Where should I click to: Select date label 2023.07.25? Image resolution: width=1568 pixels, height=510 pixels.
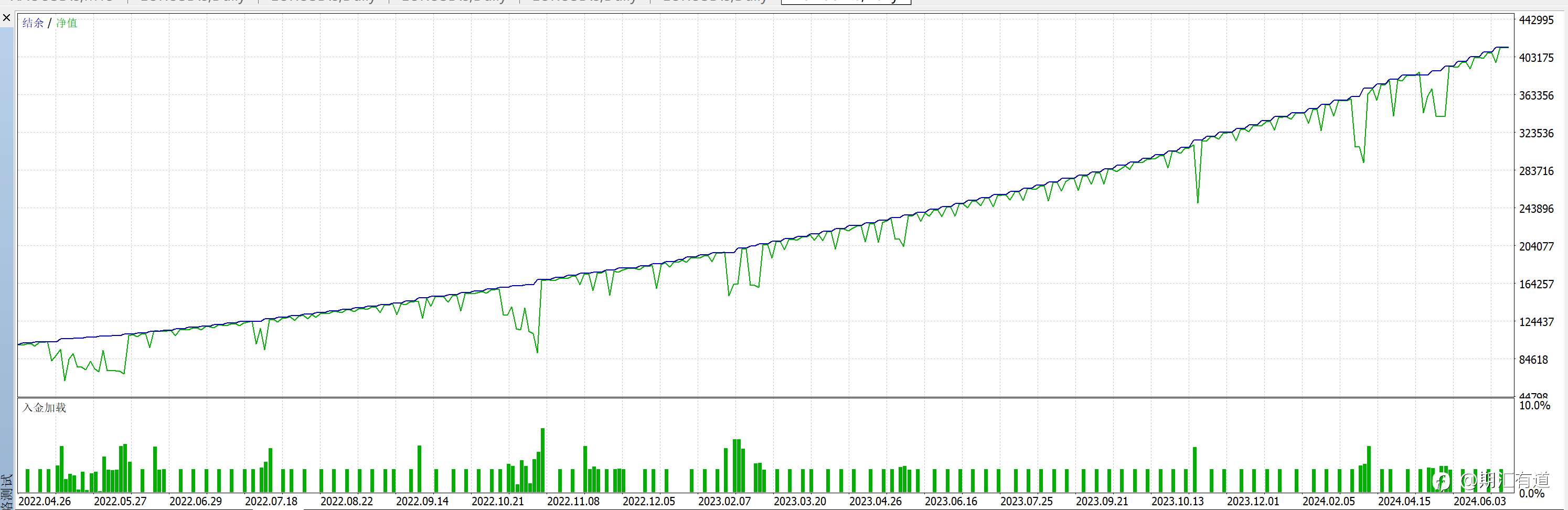click(x=1026, y=502)
